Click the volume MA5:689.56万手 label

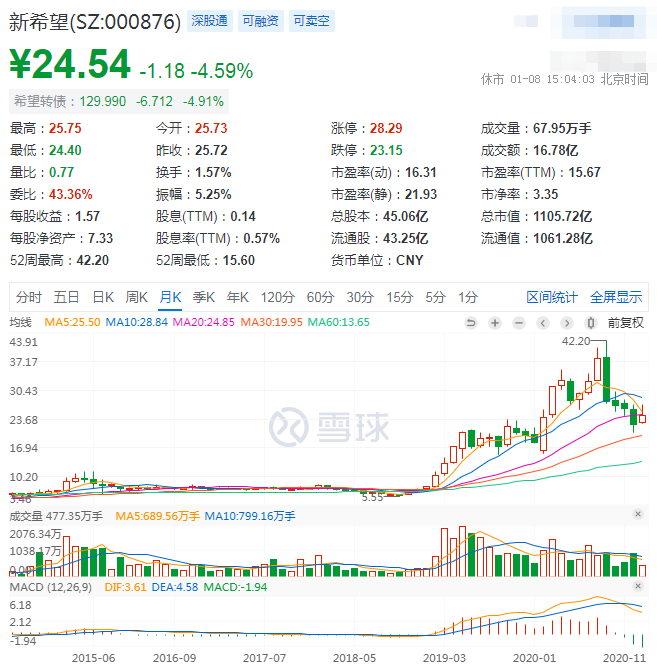click(x=157, y=516)
